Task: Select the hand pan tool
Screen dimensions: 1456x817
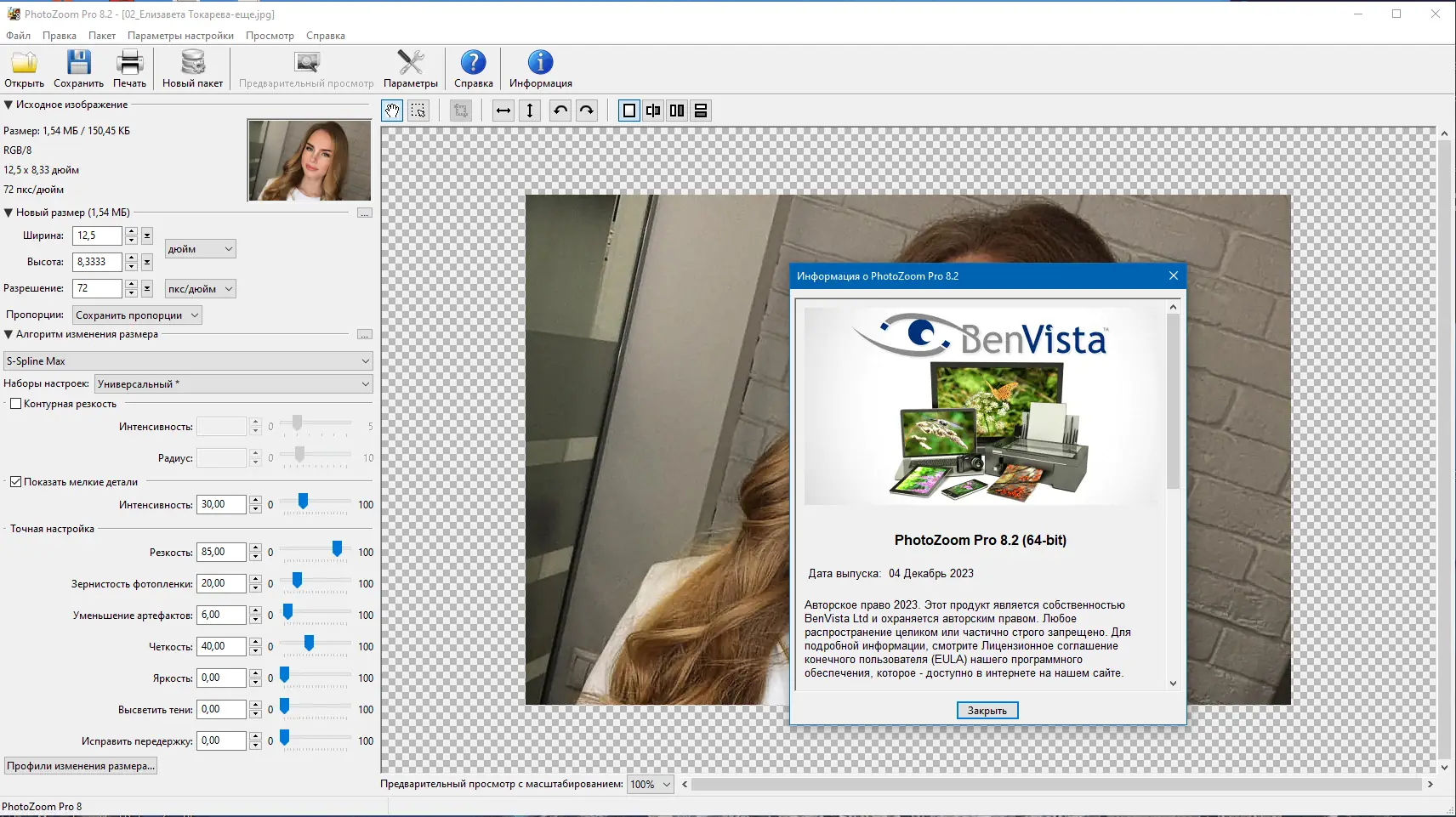Action: point(392,111)
